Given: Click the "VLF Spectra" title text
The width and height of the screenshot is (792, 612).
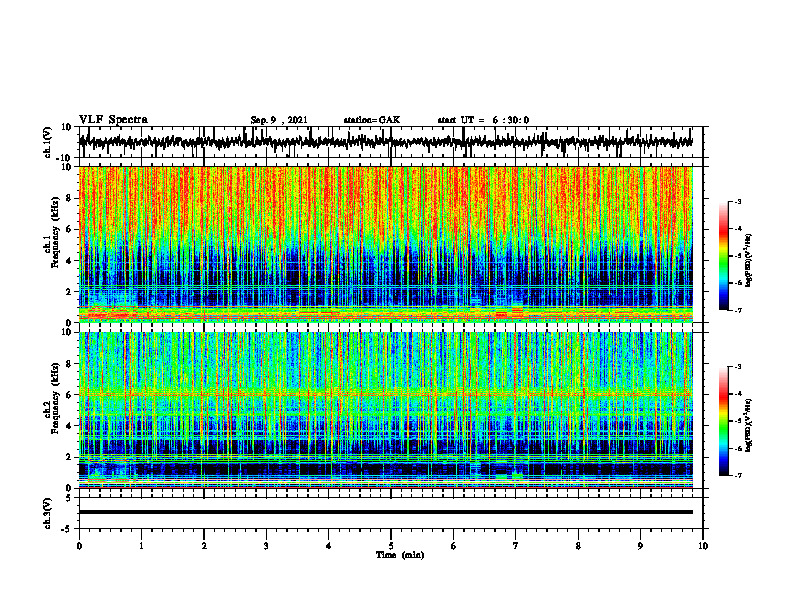Looking at the screenshot, I should coord(113,120).
